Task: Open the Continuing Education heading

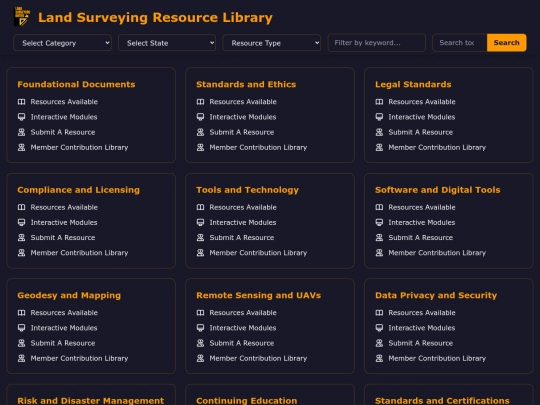Action: tap(247, 401)
